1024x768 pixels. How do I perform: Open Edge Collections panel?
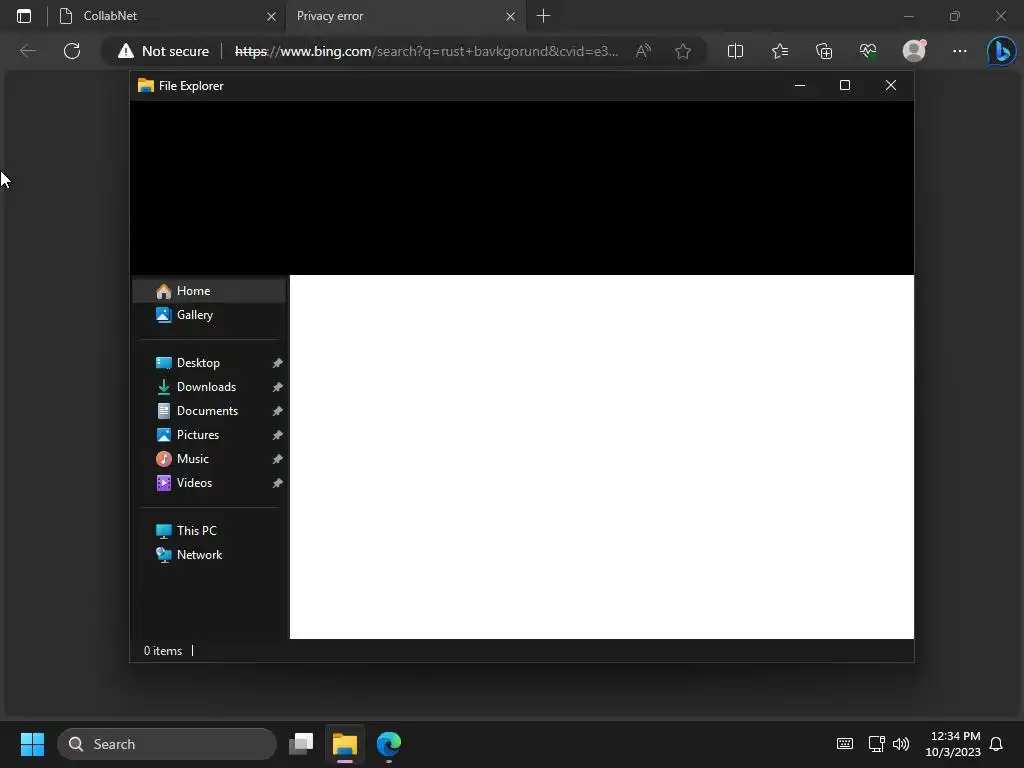click(824, 51)
